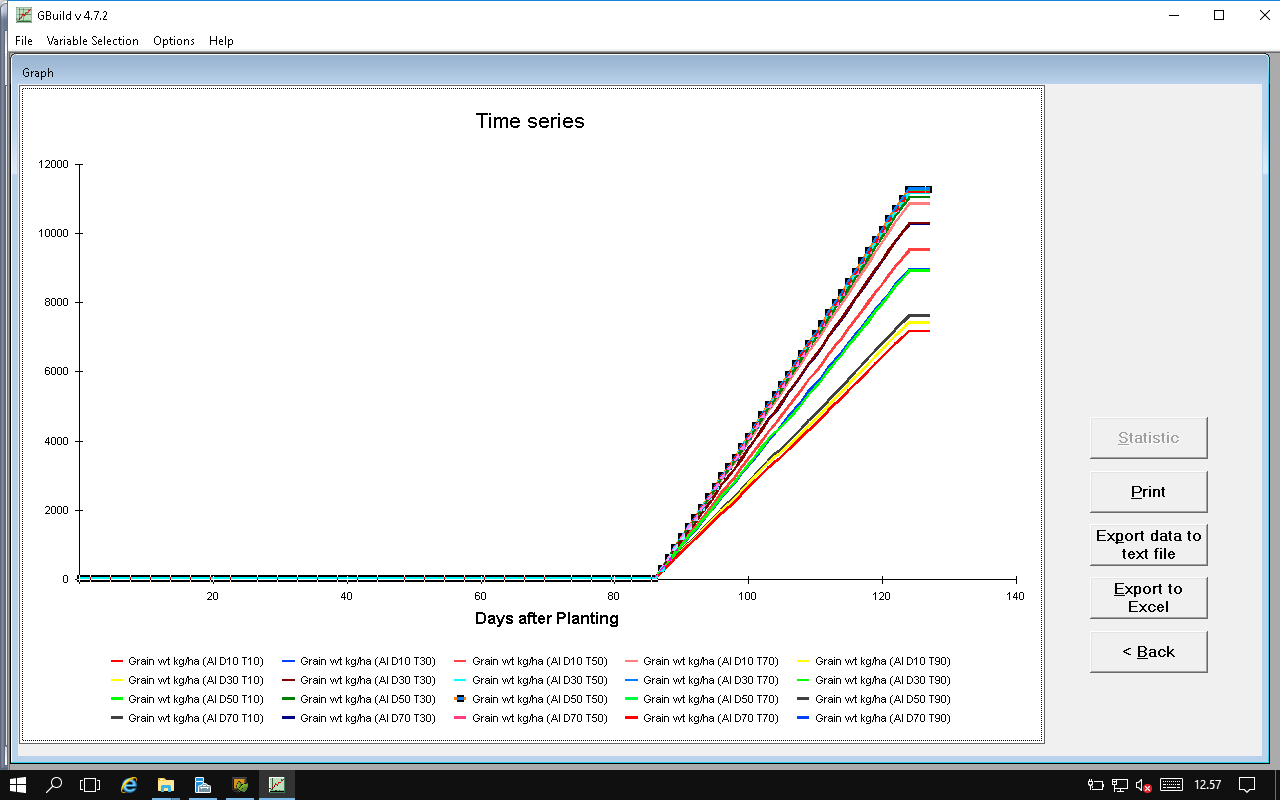Open the Options menu
The width and height of the screenshot is (1280, 800).
(174, 41)
